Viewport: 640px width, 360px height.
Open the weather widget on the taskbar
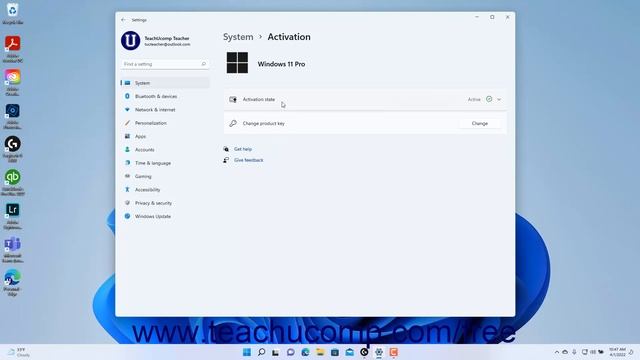[x=19, y=352]
